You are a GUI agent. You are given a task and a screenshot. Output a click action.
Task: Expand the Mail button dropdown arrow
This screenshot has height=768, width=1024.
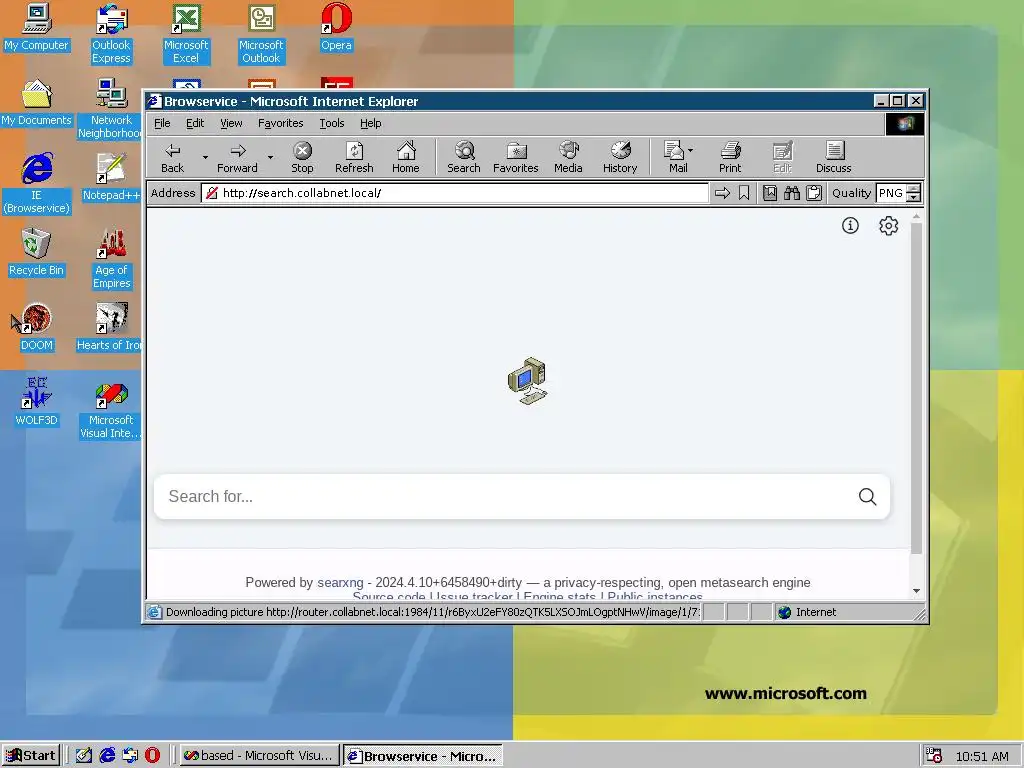point(690,150)
